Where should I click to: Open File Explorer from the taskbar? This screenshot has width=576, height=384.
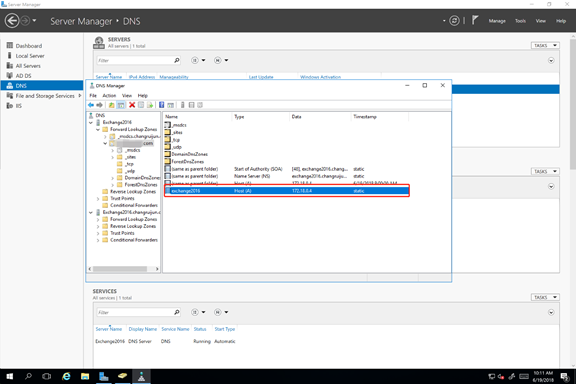pos(85,376)
